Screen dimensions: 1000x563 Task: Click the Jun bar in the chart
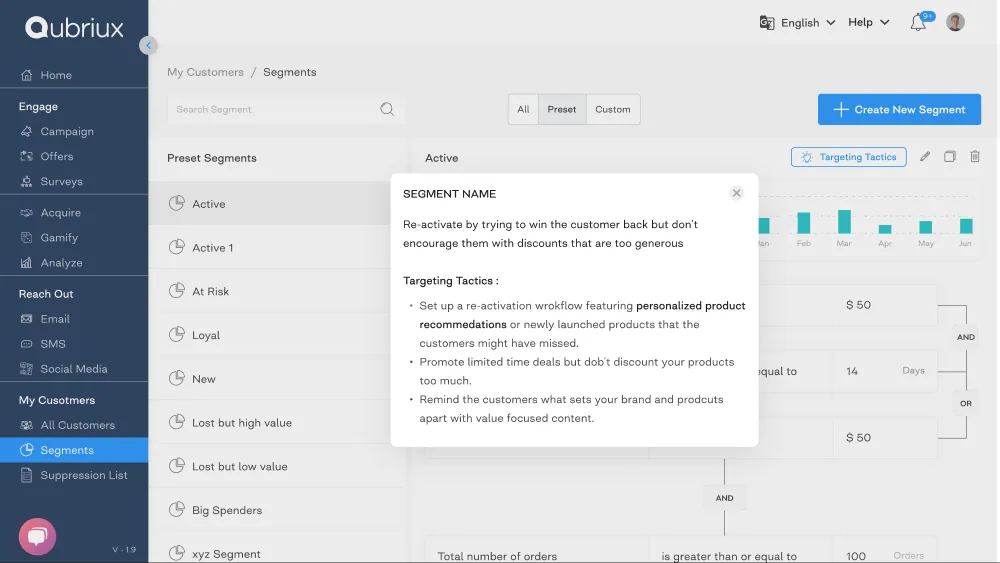click(966, 226)
